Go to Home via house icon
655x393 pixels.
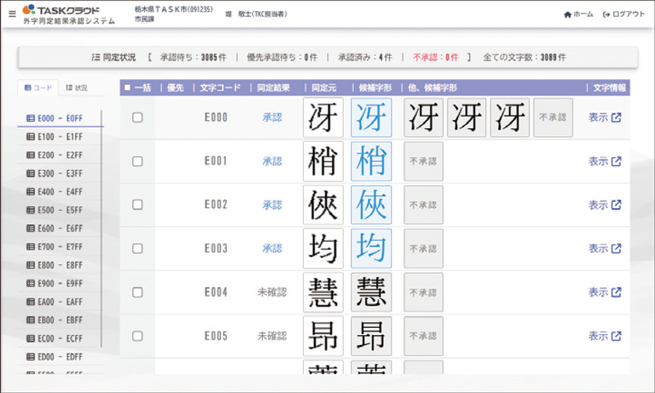[579, 14]
